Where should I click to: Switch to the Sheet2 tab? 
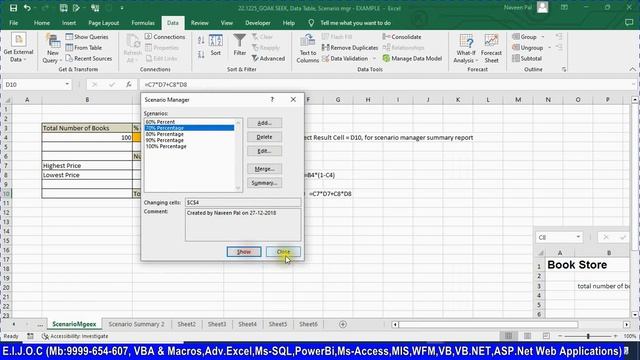(187, 324)
